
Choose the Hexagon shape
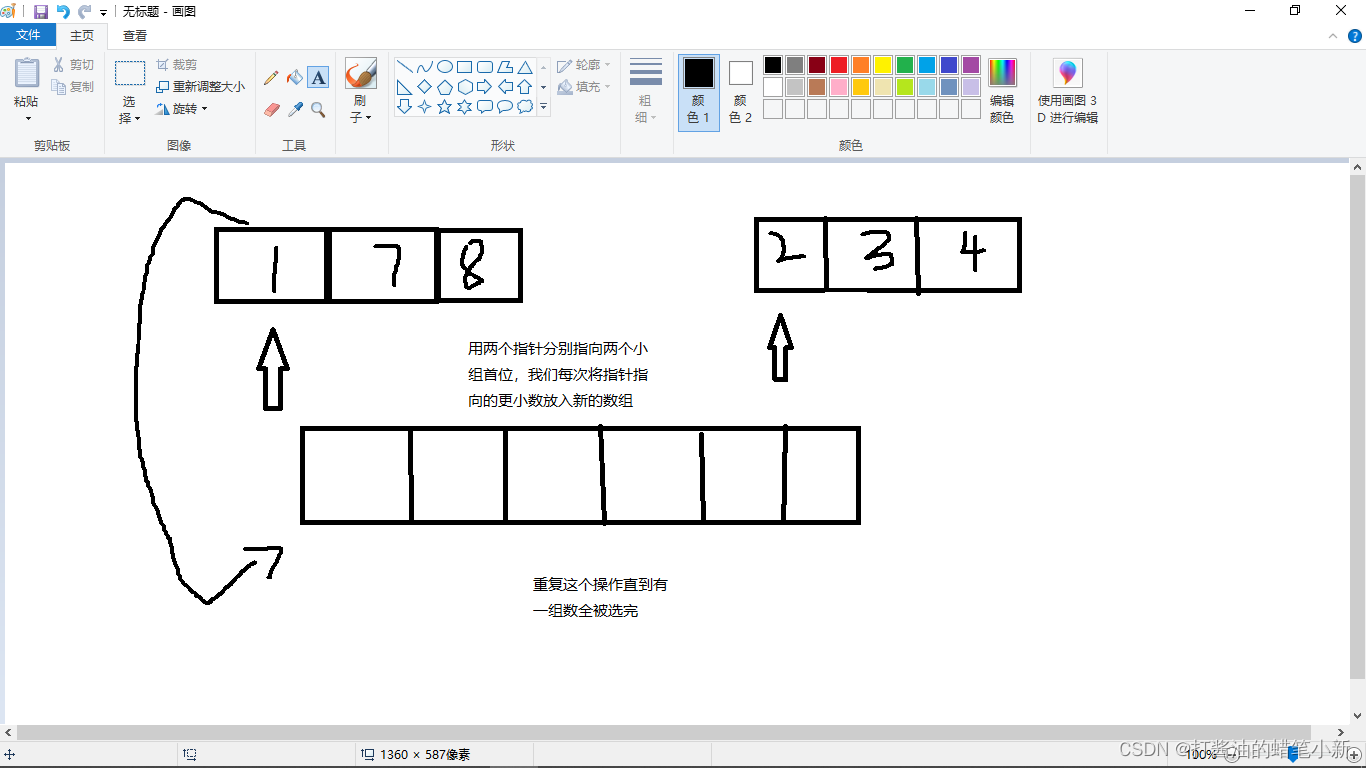point(464,87)
